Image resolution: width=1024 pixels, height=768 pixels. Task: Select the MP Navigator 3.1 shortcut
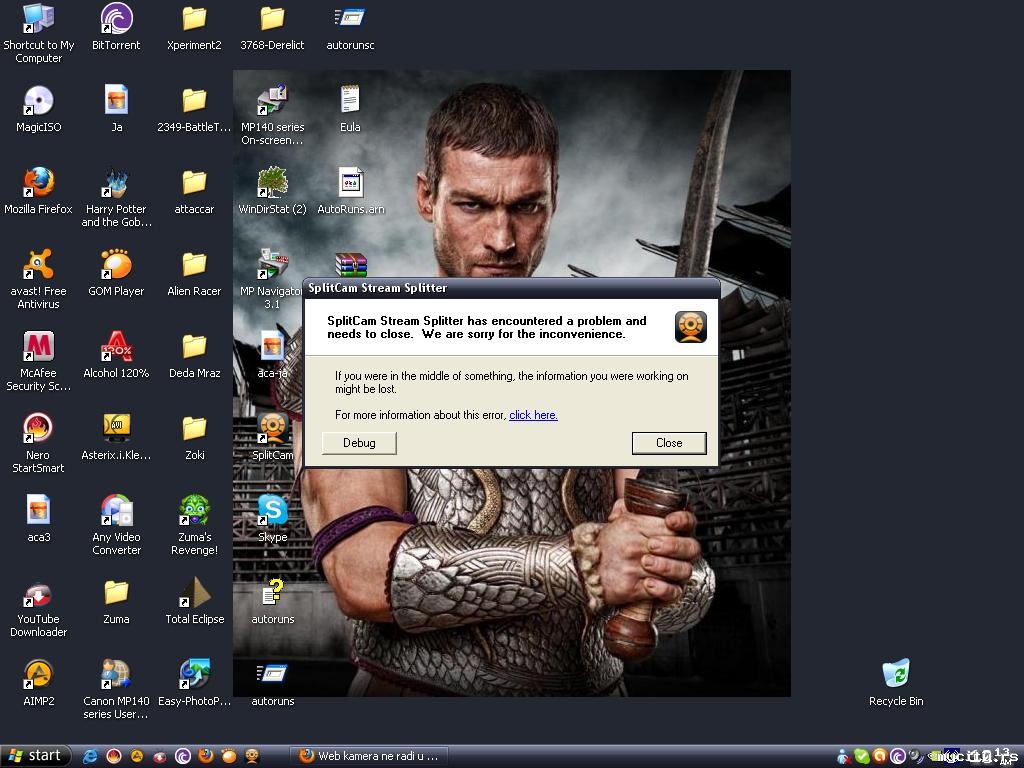click(272, 279)
